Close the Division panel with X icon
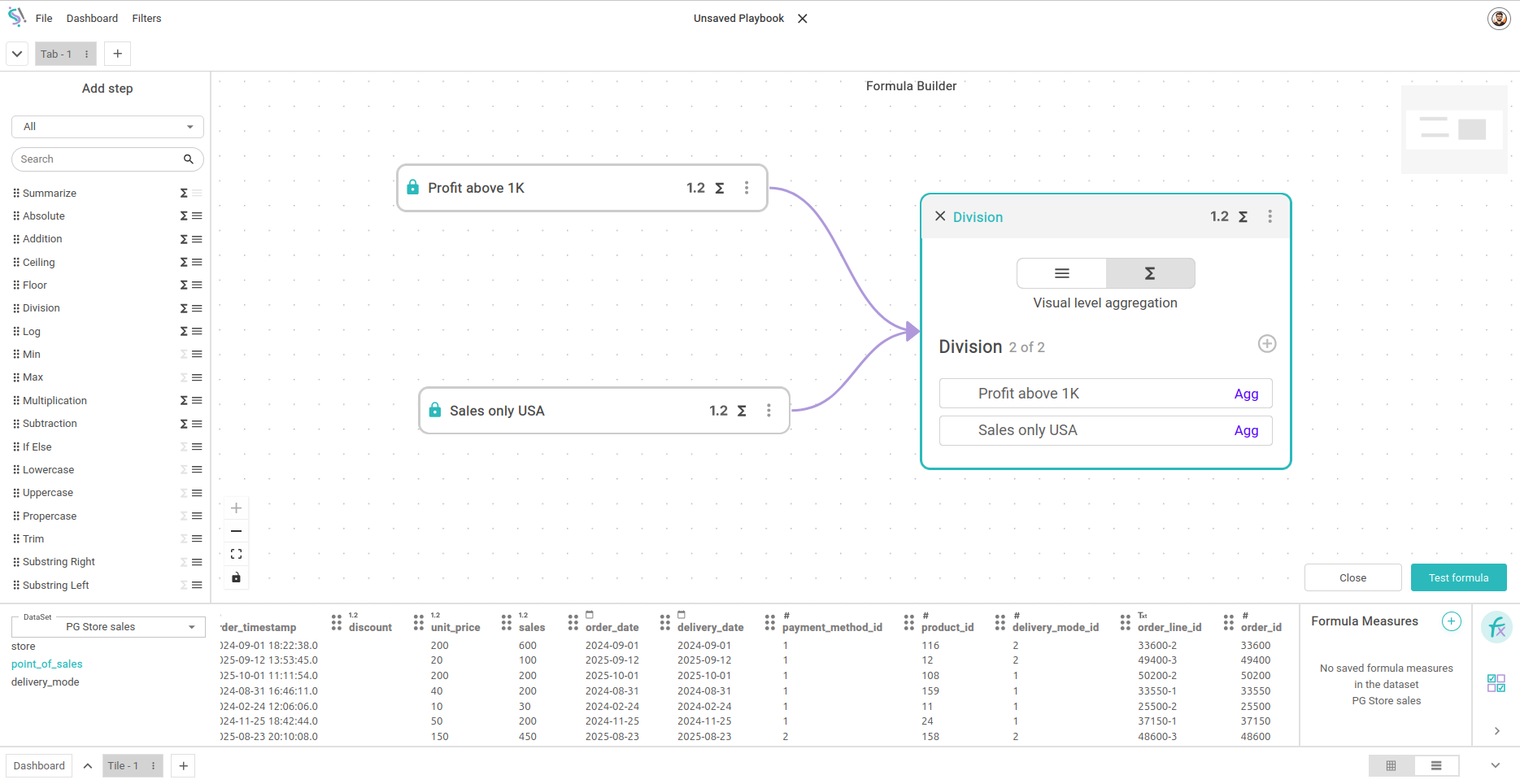This screenshot has width=1520, height=784. click(940, 216)
